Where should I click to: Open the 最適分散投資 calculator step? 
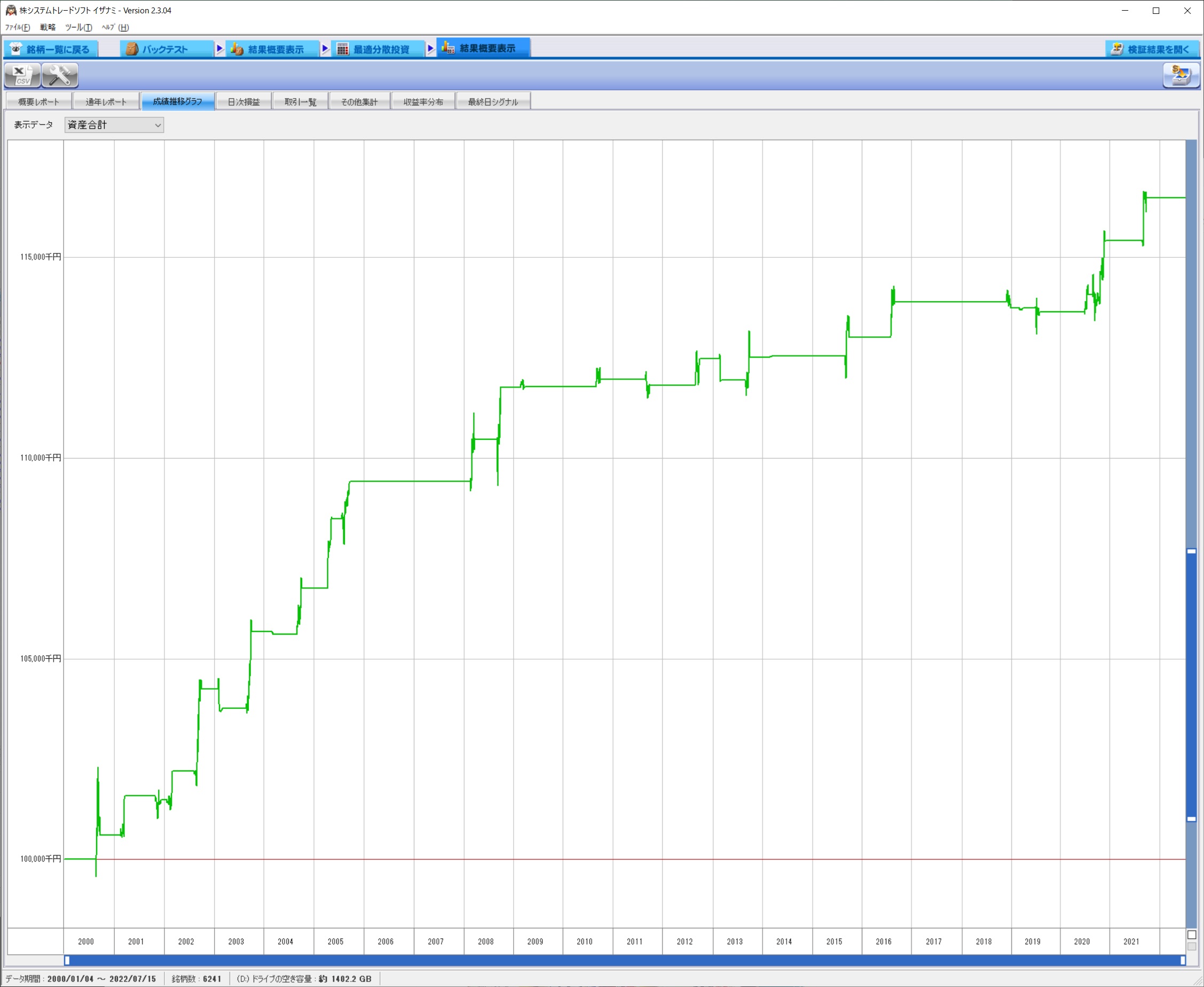tap(377, 50)
